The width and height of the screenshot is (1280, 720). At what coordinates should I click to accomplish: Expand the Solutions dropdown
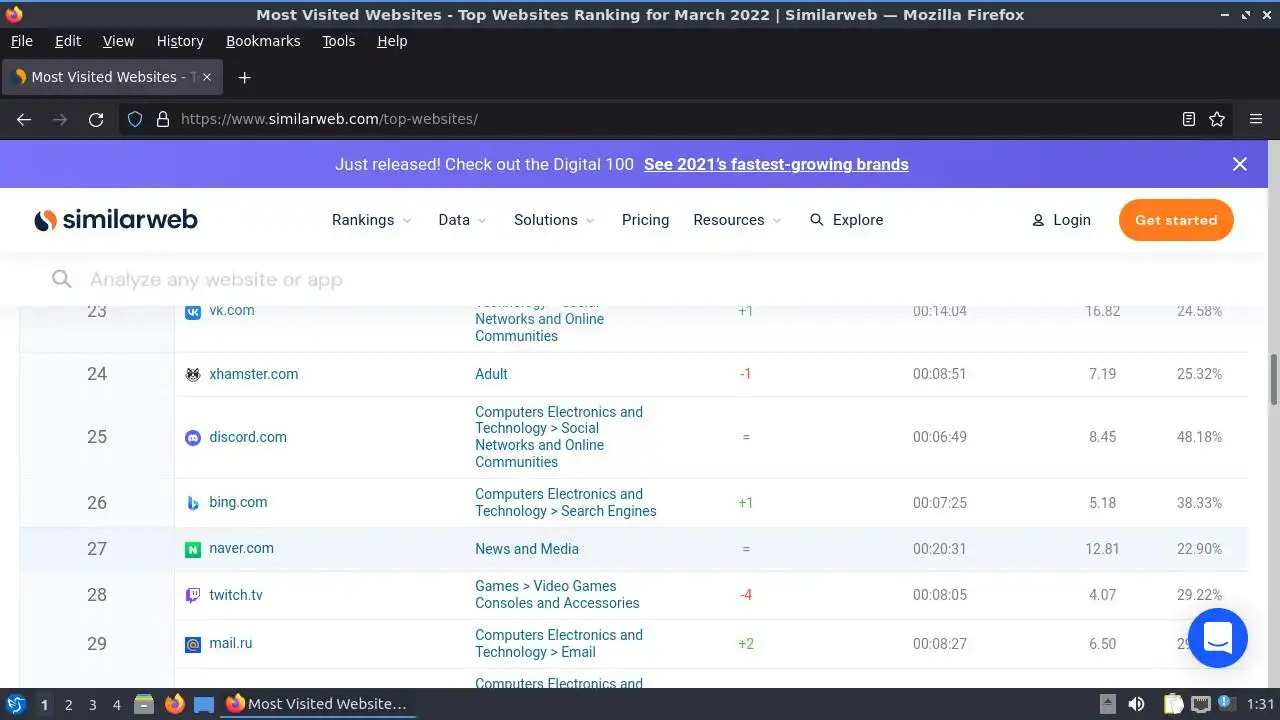[555, 220]
